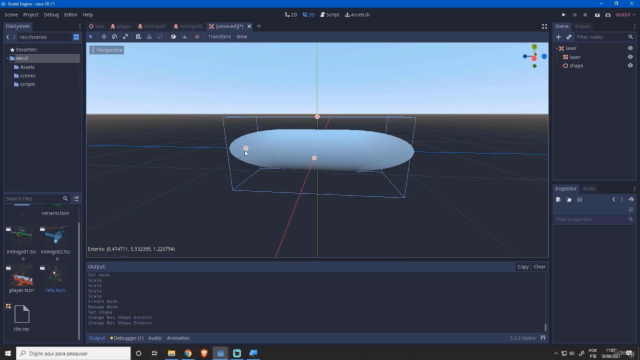Go to next edited object in Inspector
The height and width of the screenshot is (360, 640).
point(622,200)
